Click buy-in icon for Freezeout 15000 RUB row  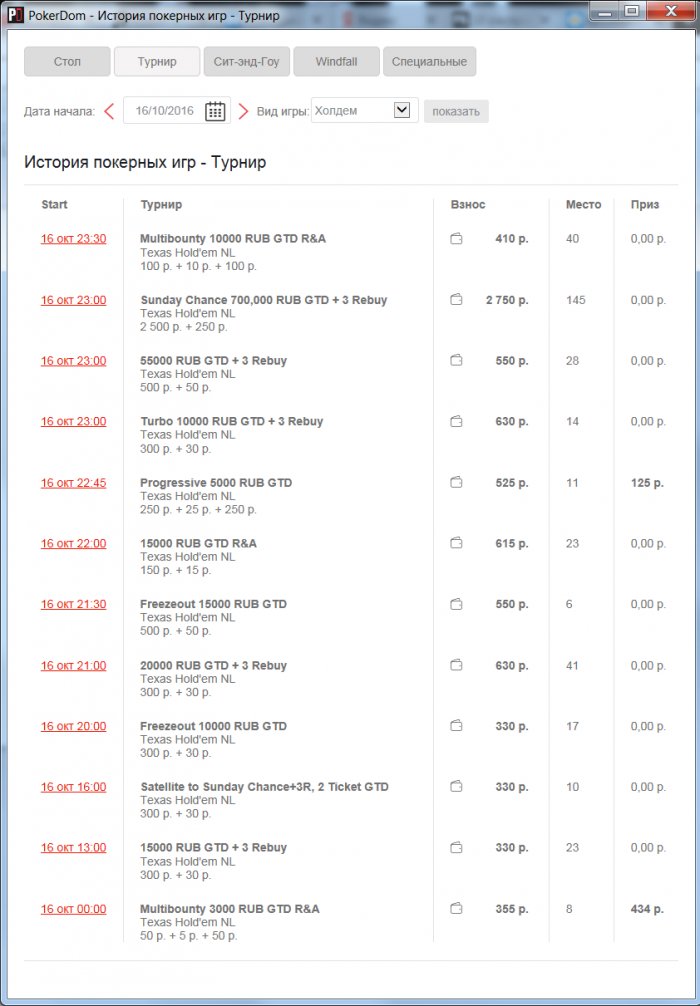coord(456,604)
